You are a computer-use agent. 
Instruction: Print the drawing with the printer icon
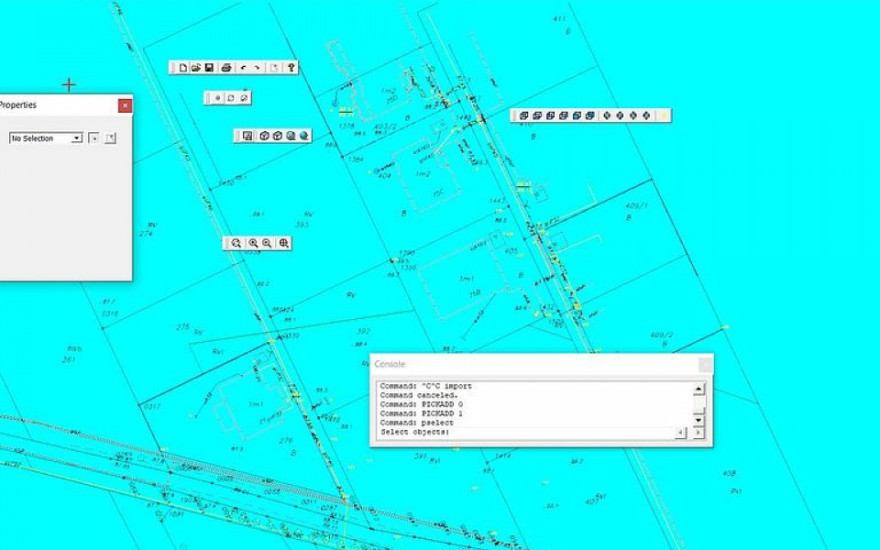click(x=226, y=68)
